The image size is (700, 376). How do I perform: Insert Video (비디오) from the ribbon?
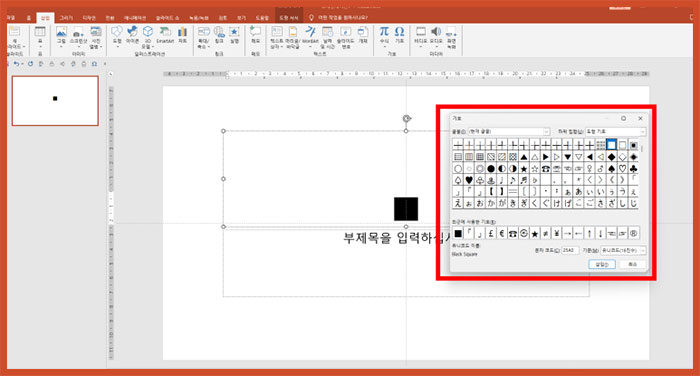tap(421, 37)
